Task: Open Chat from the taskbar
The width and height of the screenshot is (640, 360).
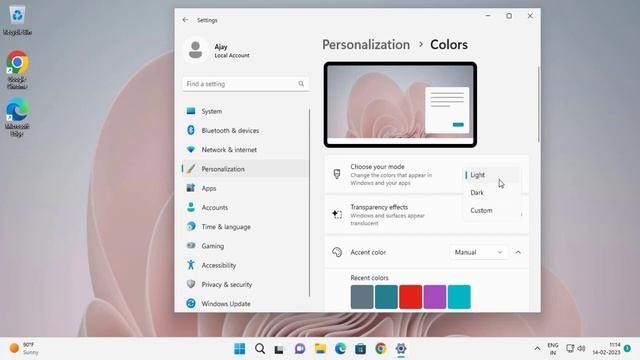Action: point(300,349)
